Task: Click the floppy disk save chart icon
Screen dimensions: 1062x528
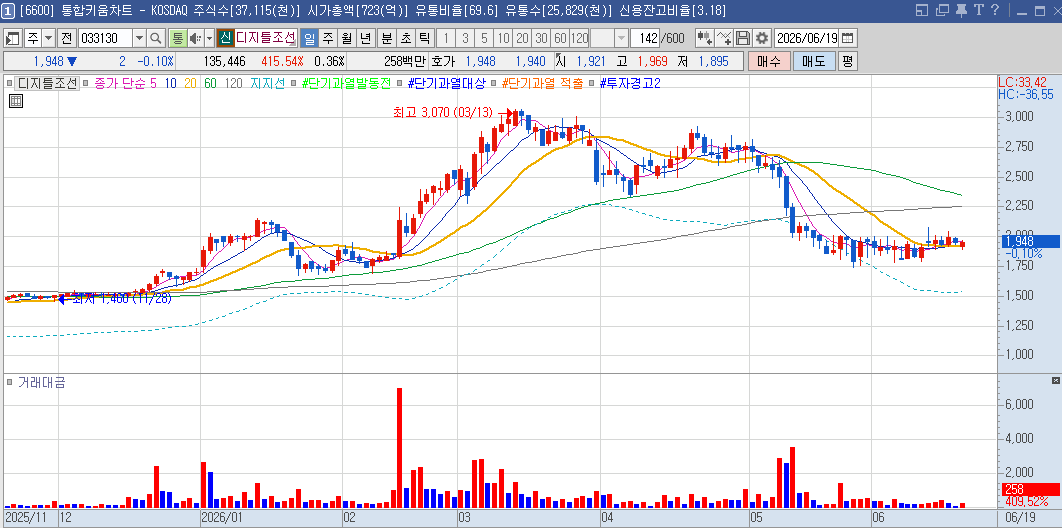Action: pyautogui.click(x=743, y=38)
